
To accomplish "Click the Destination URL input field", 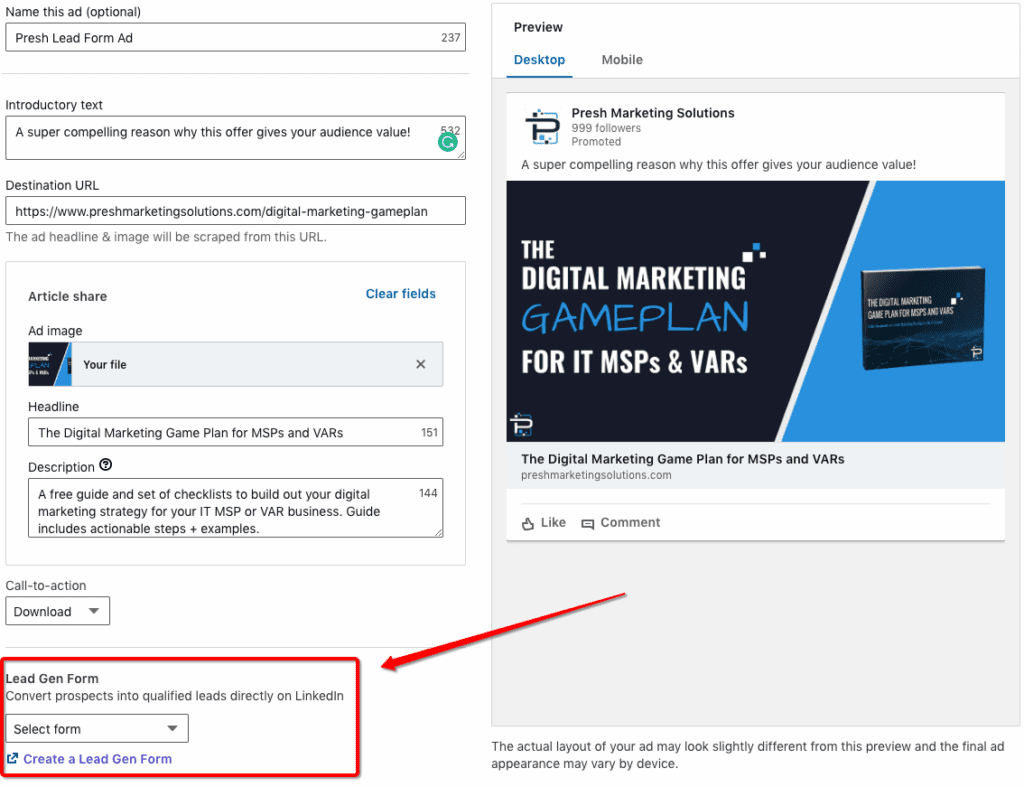I will click(235, 211).
